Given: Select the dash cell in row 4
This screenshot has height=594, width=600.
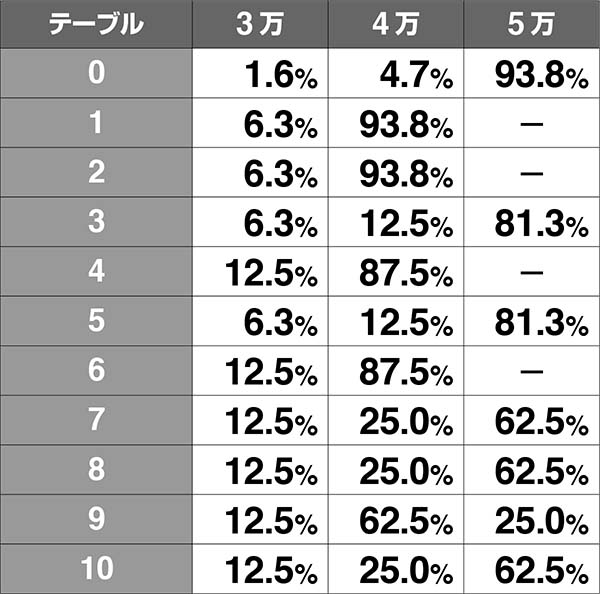Looking at the screenshot, I should (x=531, y=272).
